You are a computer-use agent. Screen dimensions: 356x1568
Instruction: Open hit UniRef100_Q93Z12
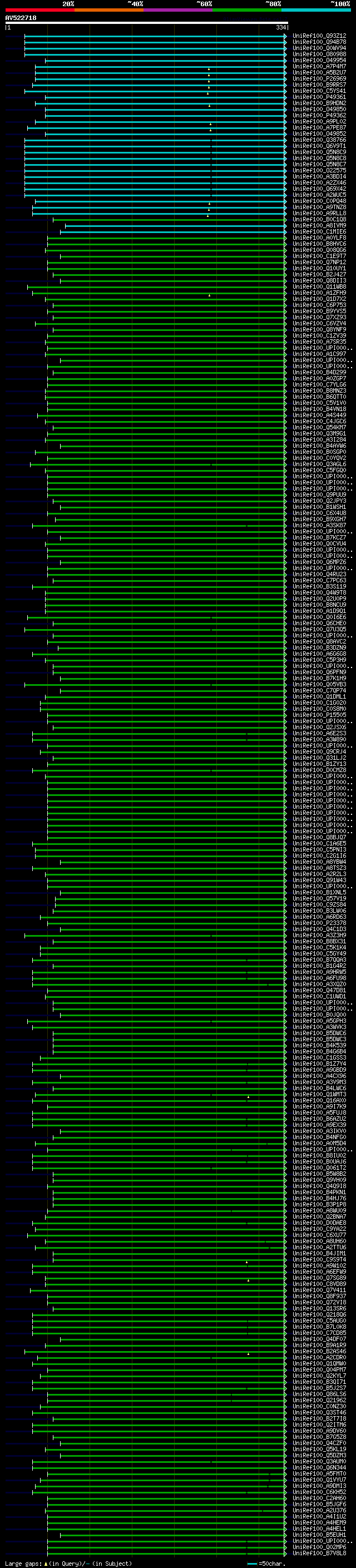pyautogui.click(x=319, y=36)
